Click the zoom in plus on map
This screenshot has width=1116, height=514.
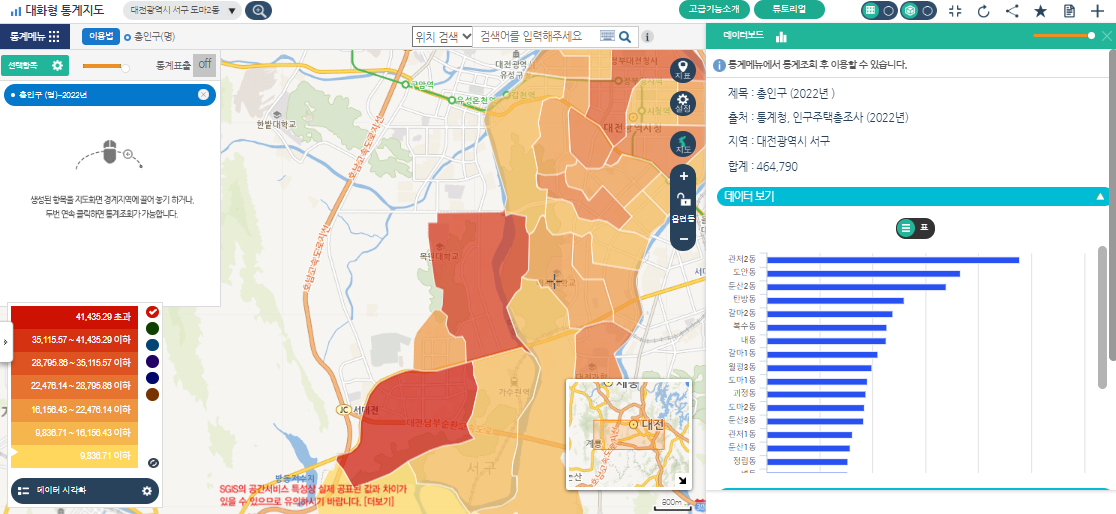tap(684, 176)
